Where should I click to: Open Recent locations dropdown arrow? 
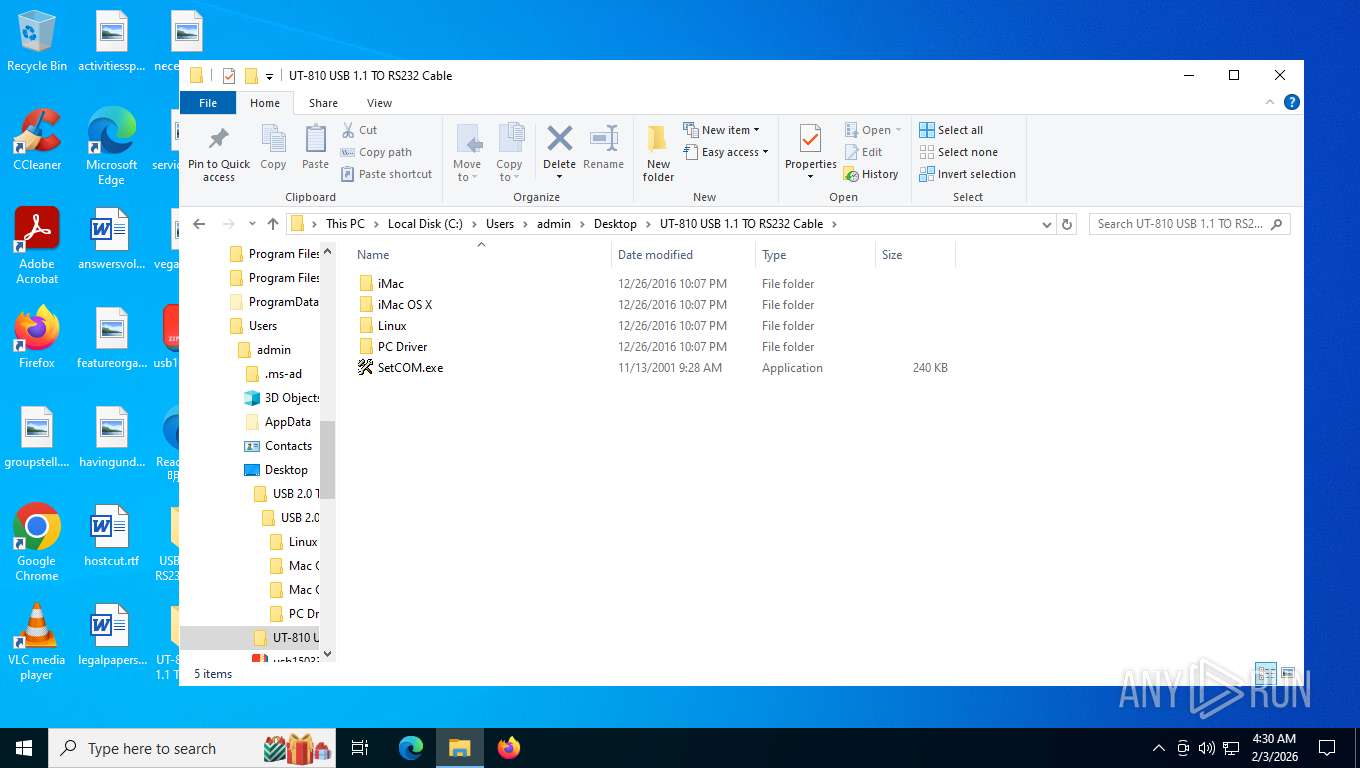250,224
